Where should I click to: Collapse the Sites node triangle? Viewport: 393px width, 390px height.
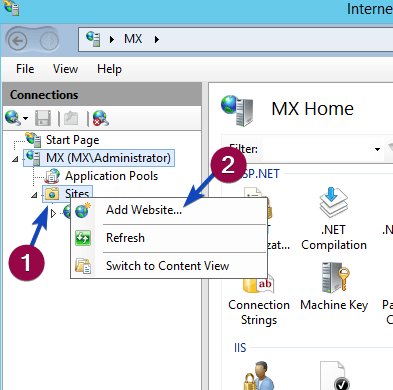click(x=34, y=195)
